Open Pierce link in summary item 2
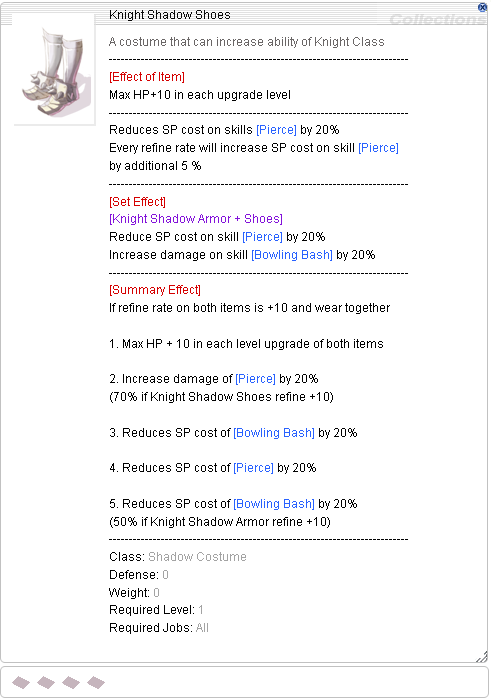This screenshot has height=698, width=491. (x=256, y=378)
